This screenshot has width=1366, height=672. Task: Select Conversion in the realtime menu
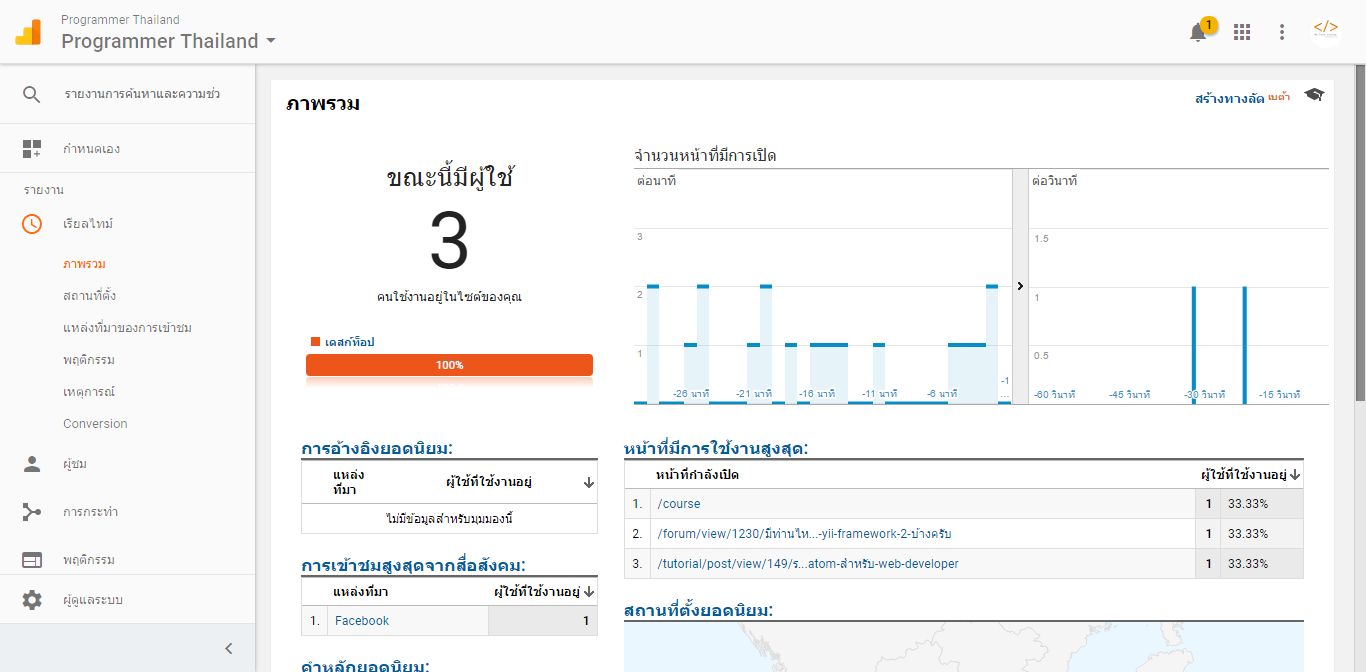(95, 424)
